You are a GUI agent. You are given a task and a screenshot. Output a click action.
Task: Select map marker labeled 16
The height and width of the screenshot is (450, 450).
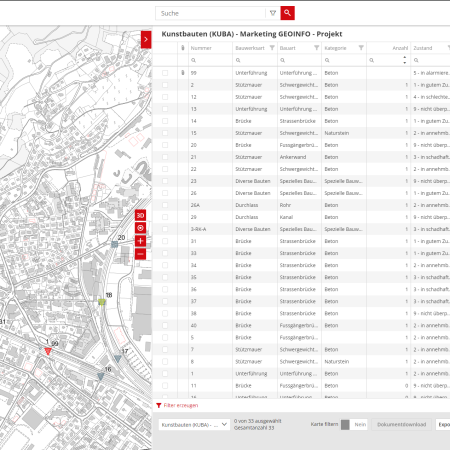(101, 377)
